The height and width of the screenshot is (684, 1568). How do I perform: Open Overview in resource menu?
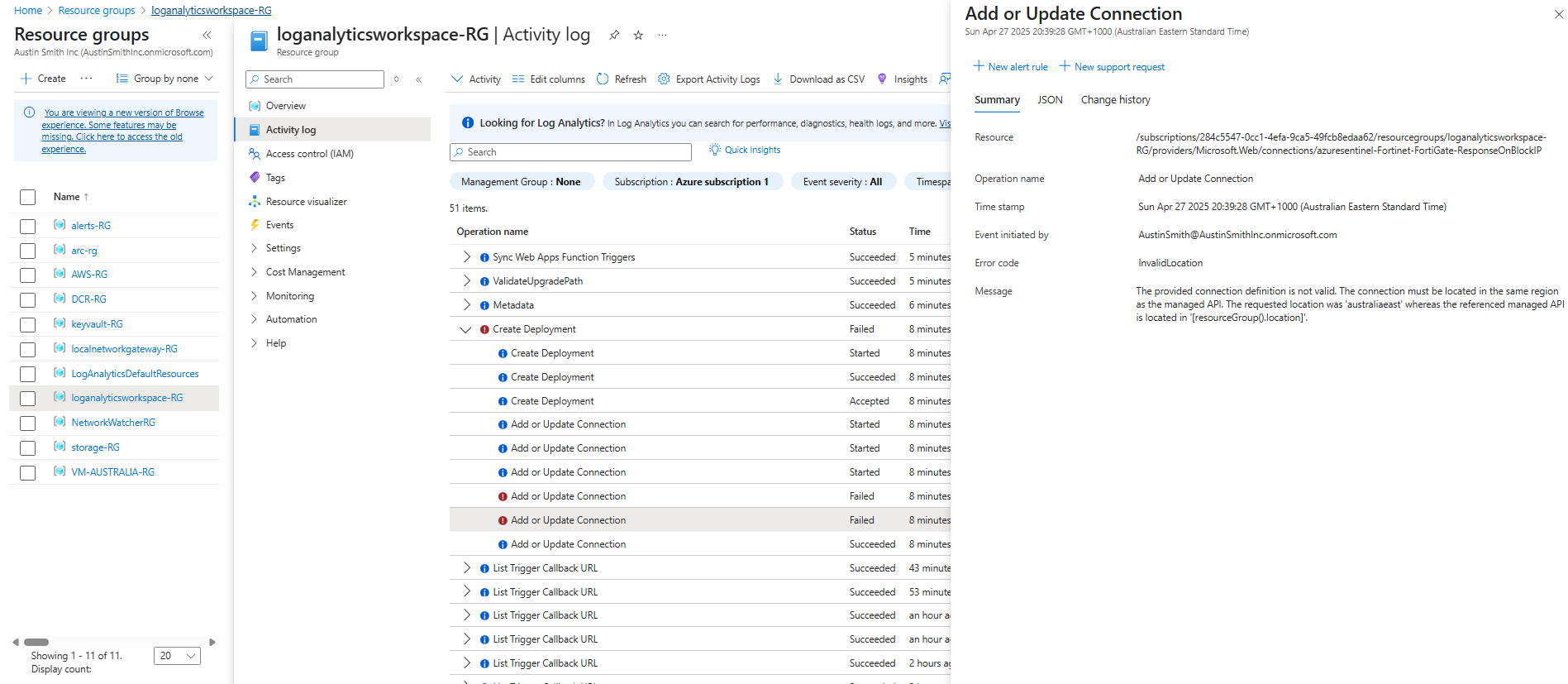click(285, 106)
